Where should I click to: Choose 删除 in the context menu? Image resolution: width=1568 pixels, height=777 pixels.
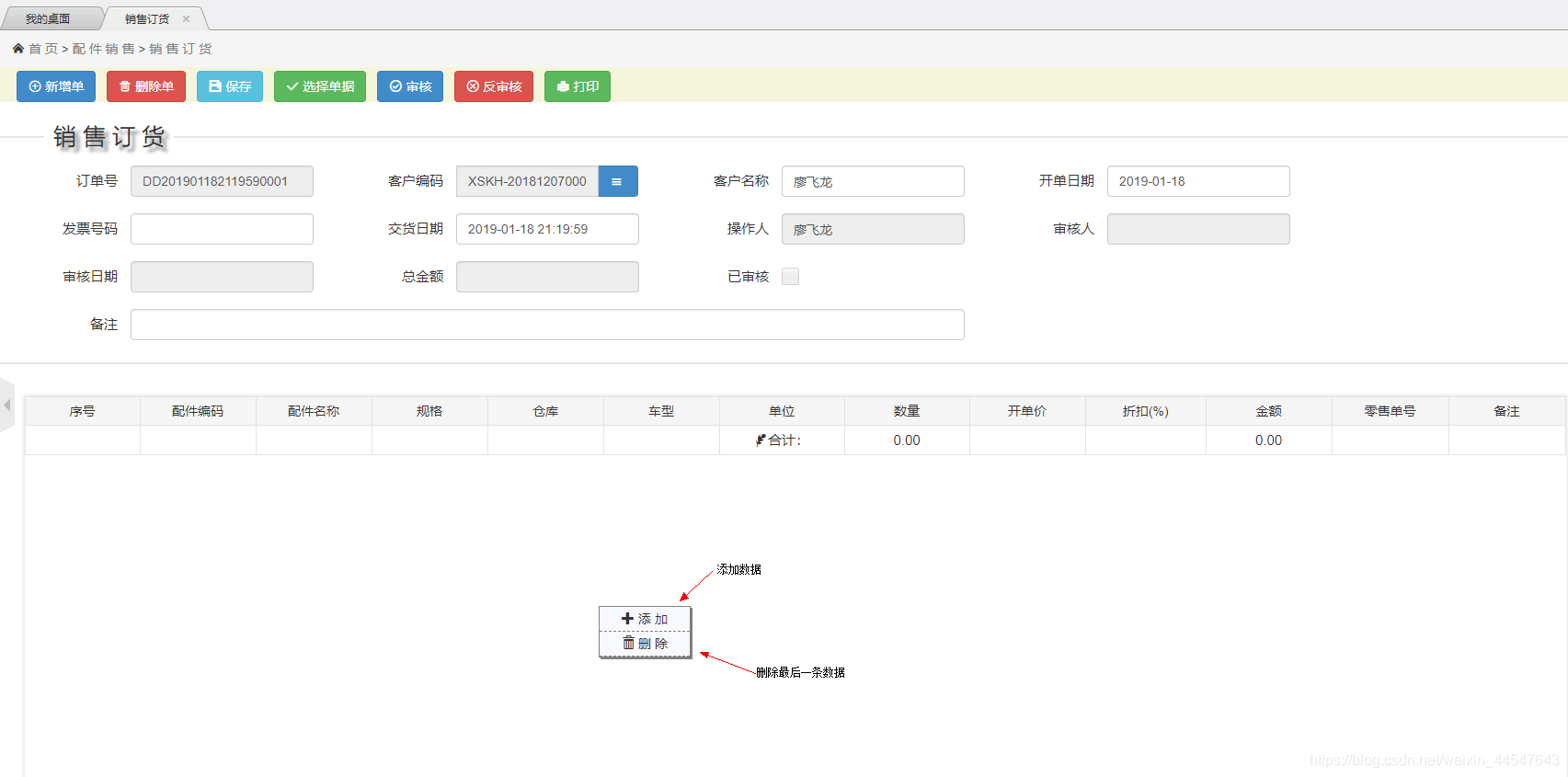pos(645,643)
